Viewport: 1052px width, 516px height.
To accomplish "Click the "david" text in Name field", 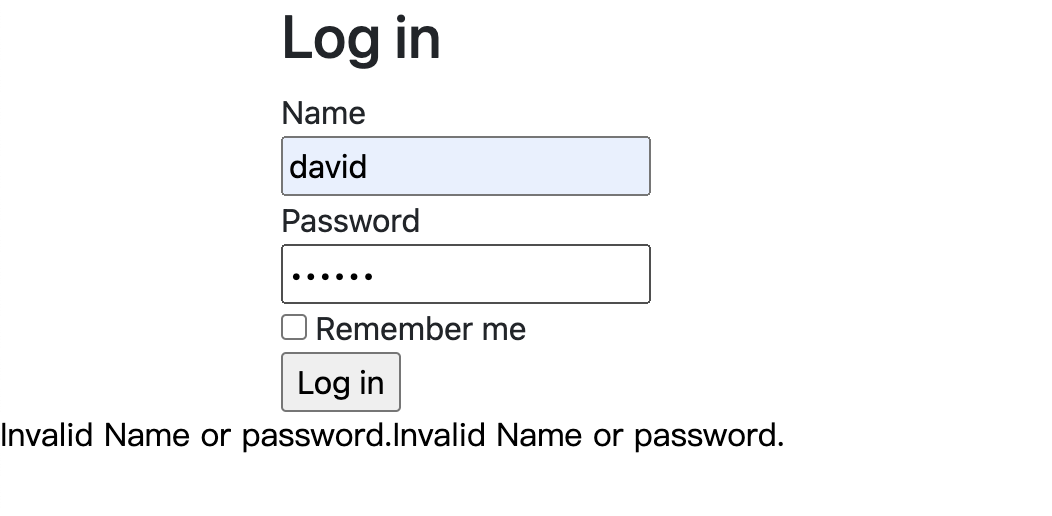I will tap(328, 166).
